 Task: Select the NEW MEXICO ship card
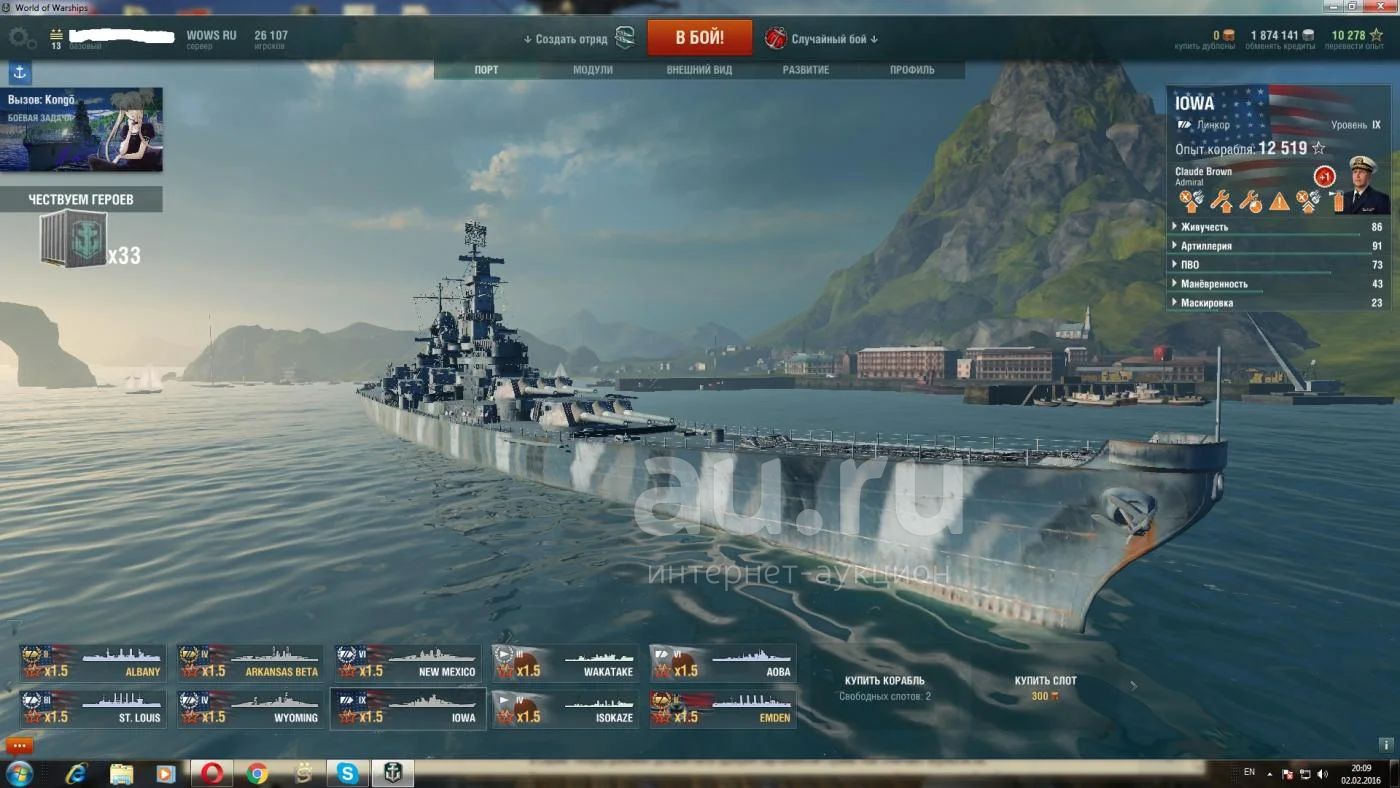pos(407,663)
